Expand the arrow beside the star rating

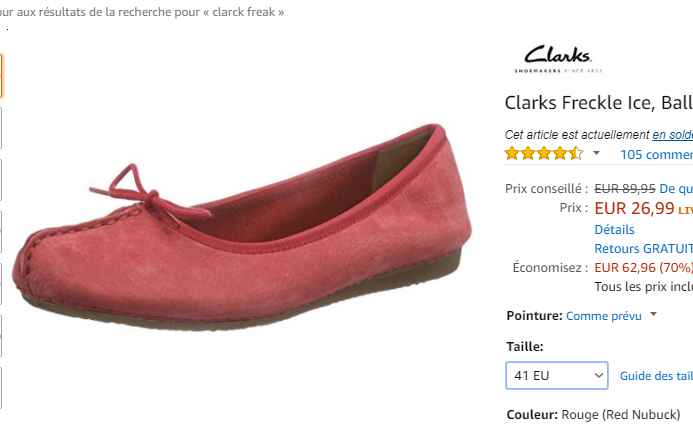pos(596,153)
